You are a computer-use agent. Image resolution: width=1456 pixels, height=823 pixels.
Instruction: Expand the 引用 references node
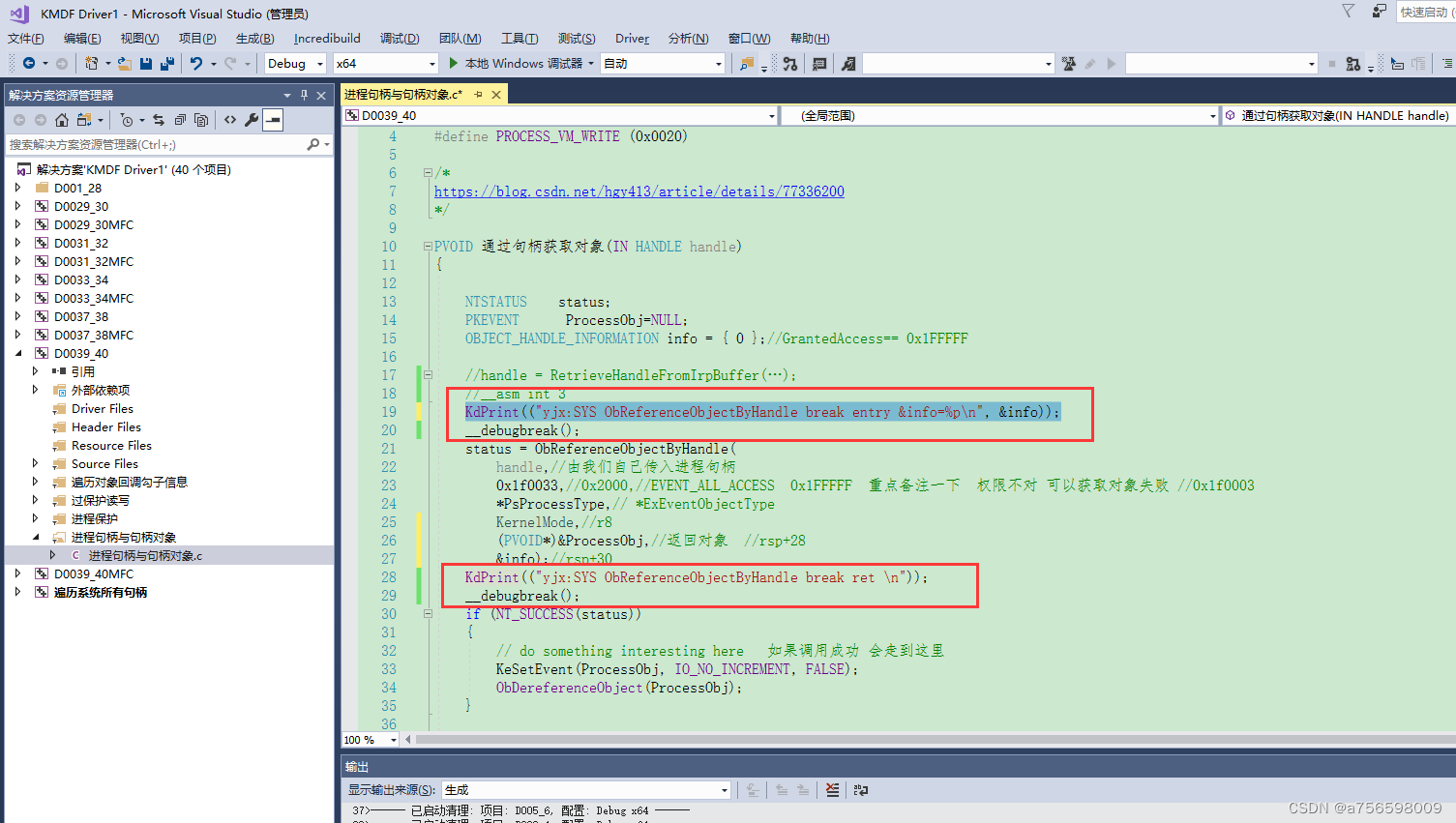point(36,371)
